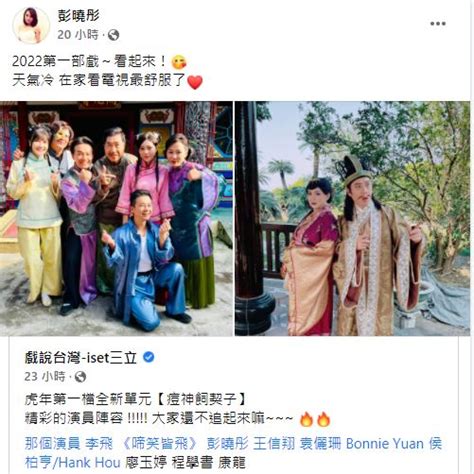Image resolution: width=474 pixels, height=474 pixels.
Task: Click 彭曉彤 profile picture avatar
Action: pos(31,25)
